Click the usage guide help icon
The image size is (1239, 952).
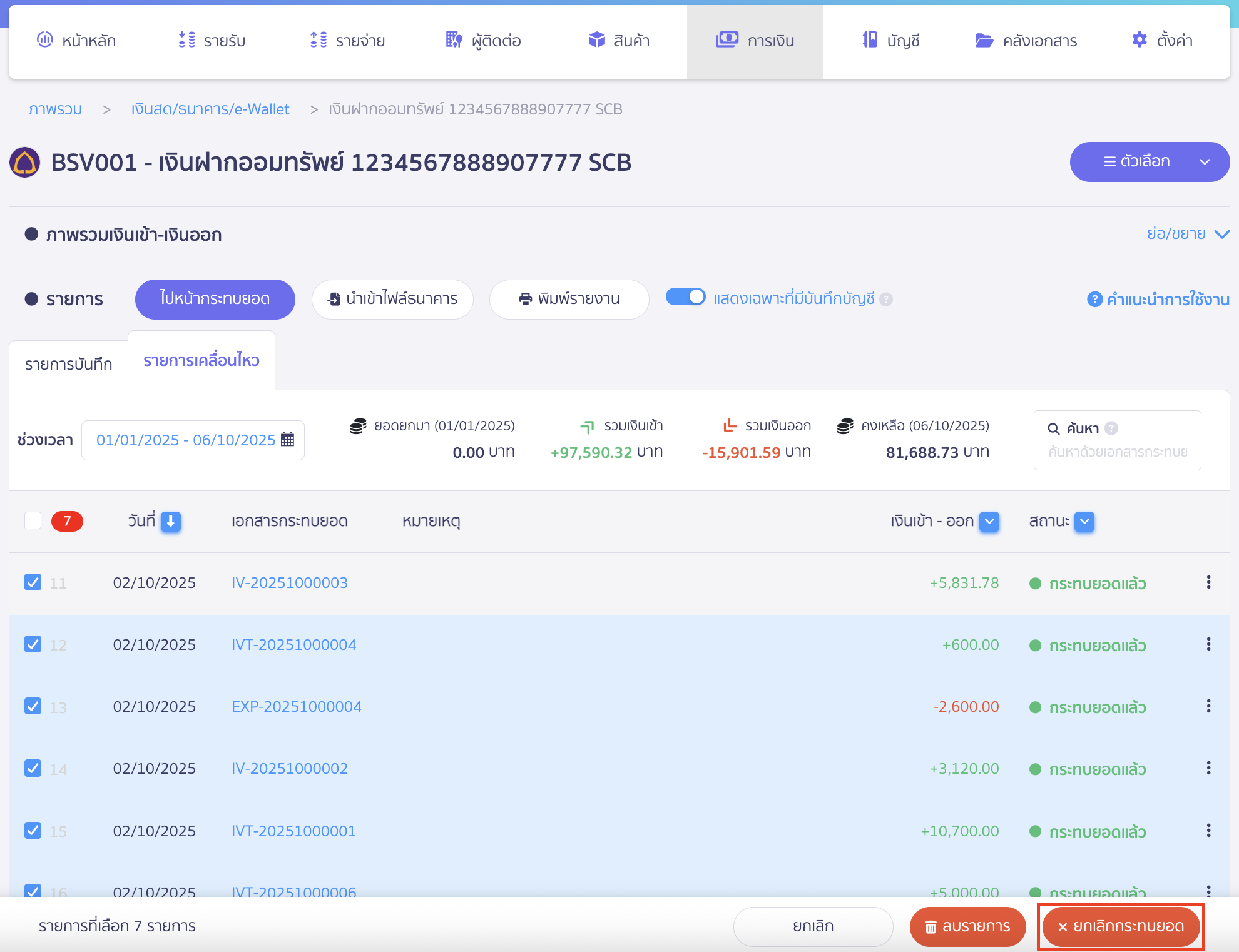click(1094, 300)
